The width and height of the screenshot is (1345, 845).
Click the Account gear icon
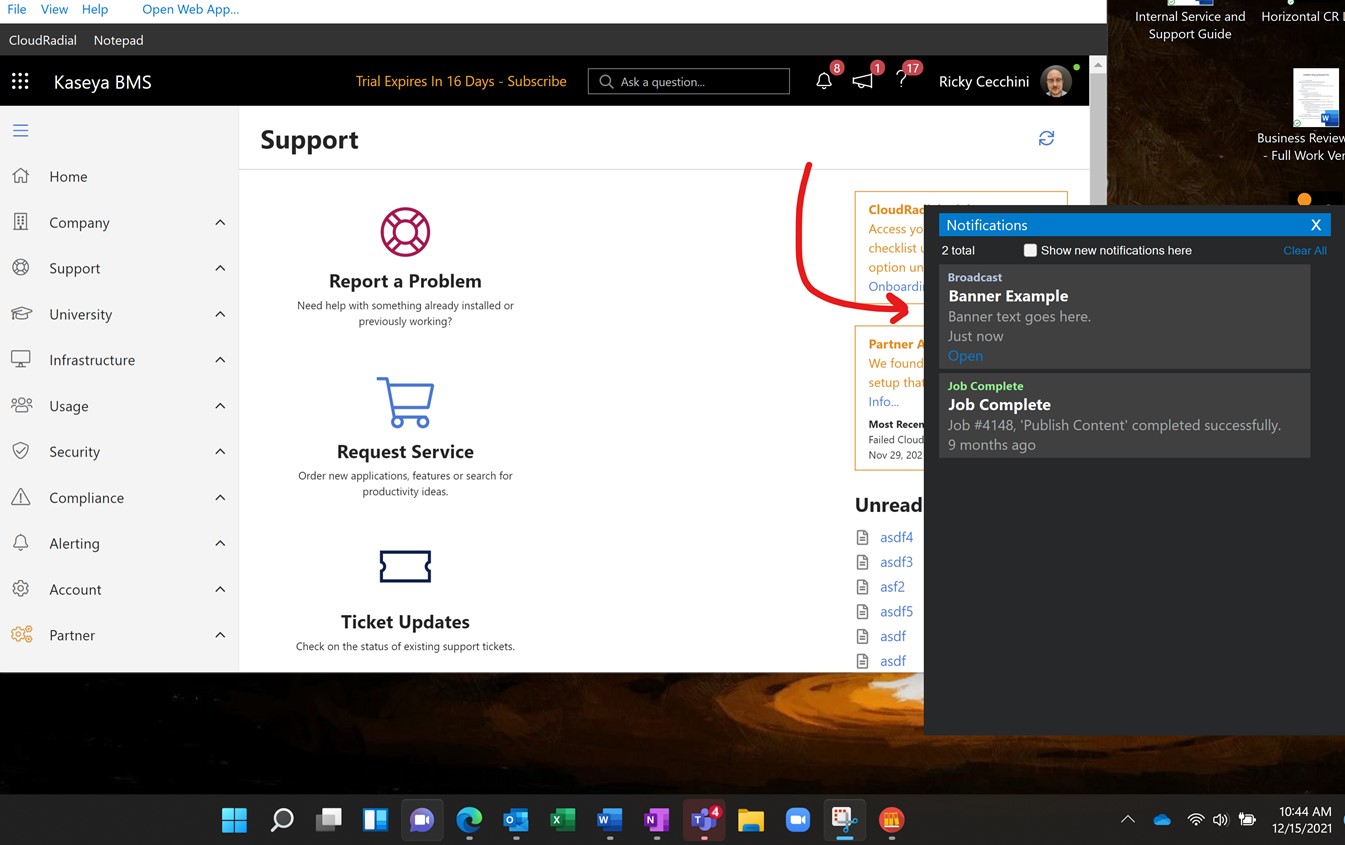[x=20, y=589]
